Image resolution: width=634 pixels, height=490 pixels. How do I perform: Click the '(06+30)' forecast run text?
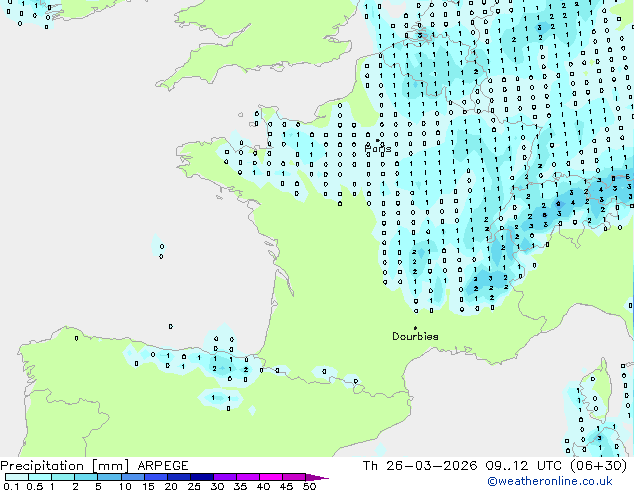coord(598,466)
